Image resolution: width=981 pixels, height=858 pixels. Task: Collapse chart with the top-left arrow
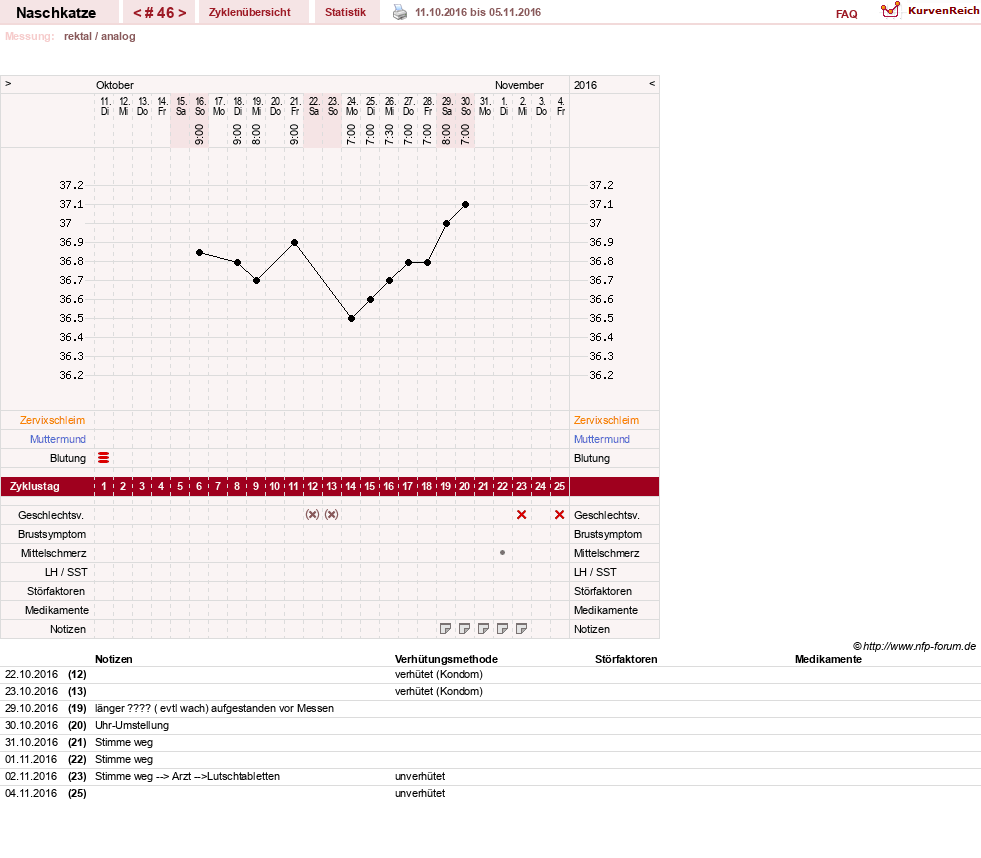click(x=8, y=83)
